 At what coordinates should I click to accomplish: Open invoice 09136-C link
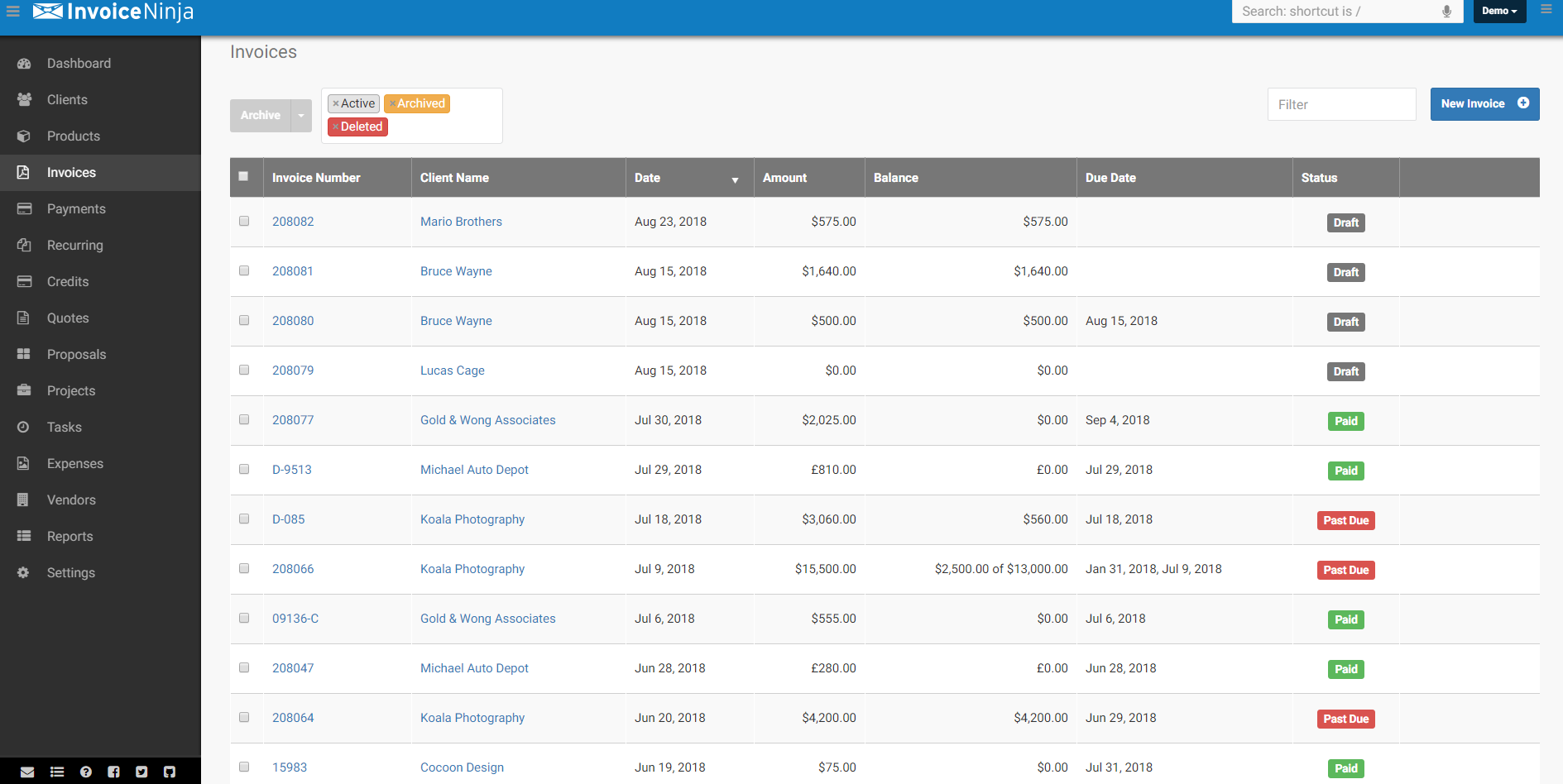point(295,619)
